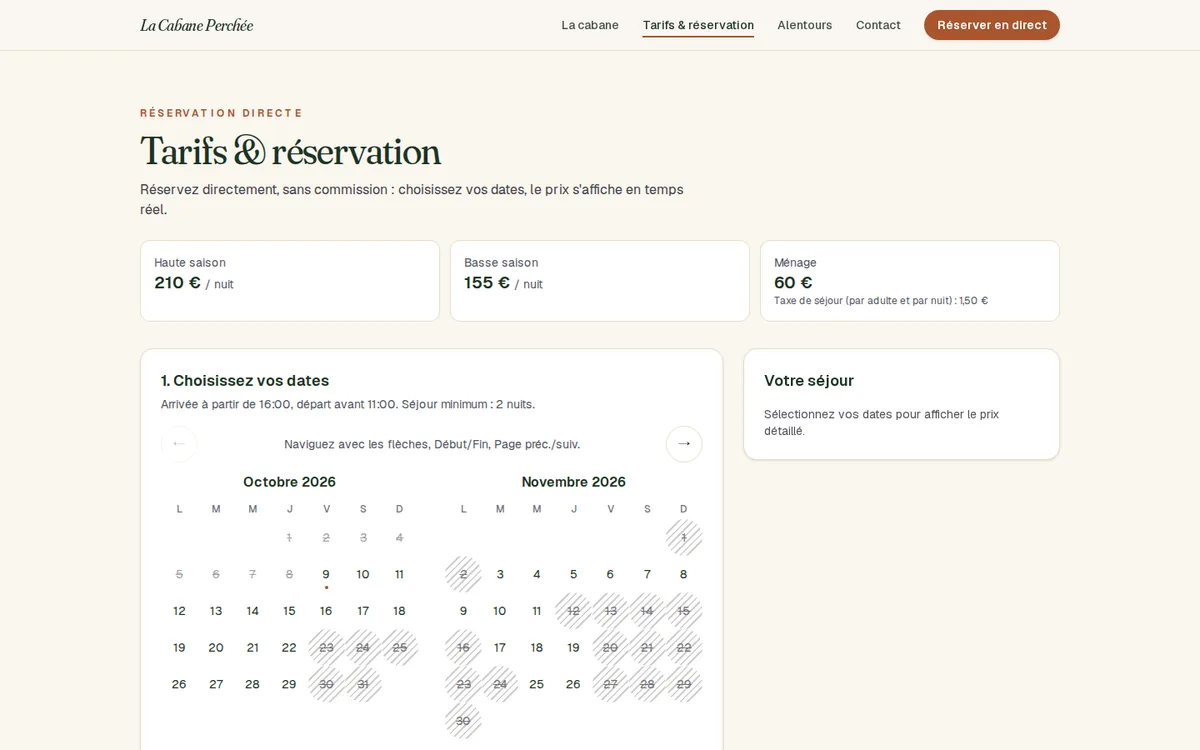Select October 21 date cell
Image resolution: width=1200 pixels, height=750 pixels.
pos(253,648)
